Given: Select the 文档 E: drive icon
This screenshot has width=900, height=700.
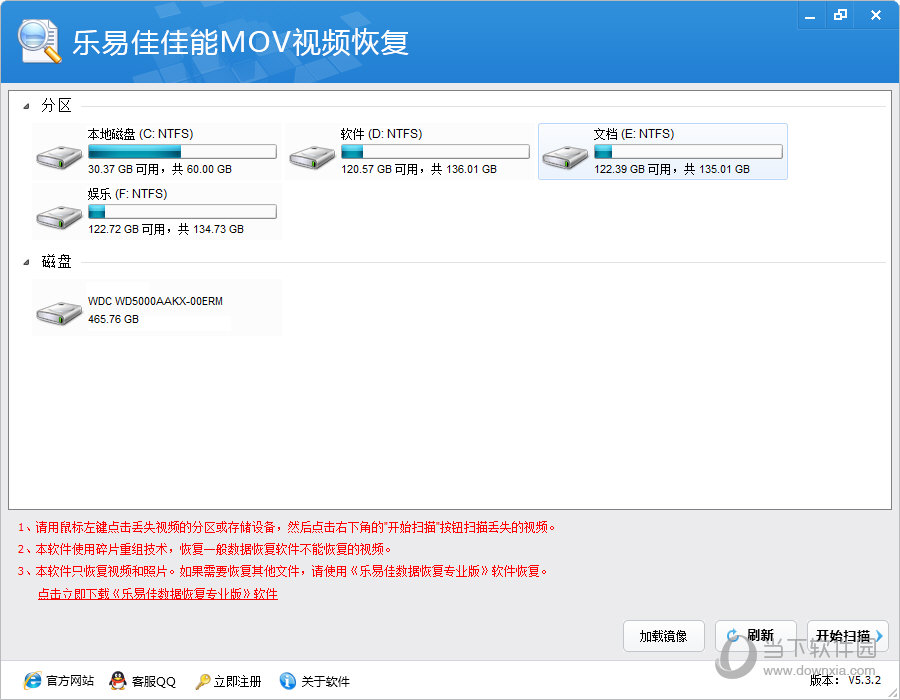Looking at the screenshot, I should pos(565,157).
